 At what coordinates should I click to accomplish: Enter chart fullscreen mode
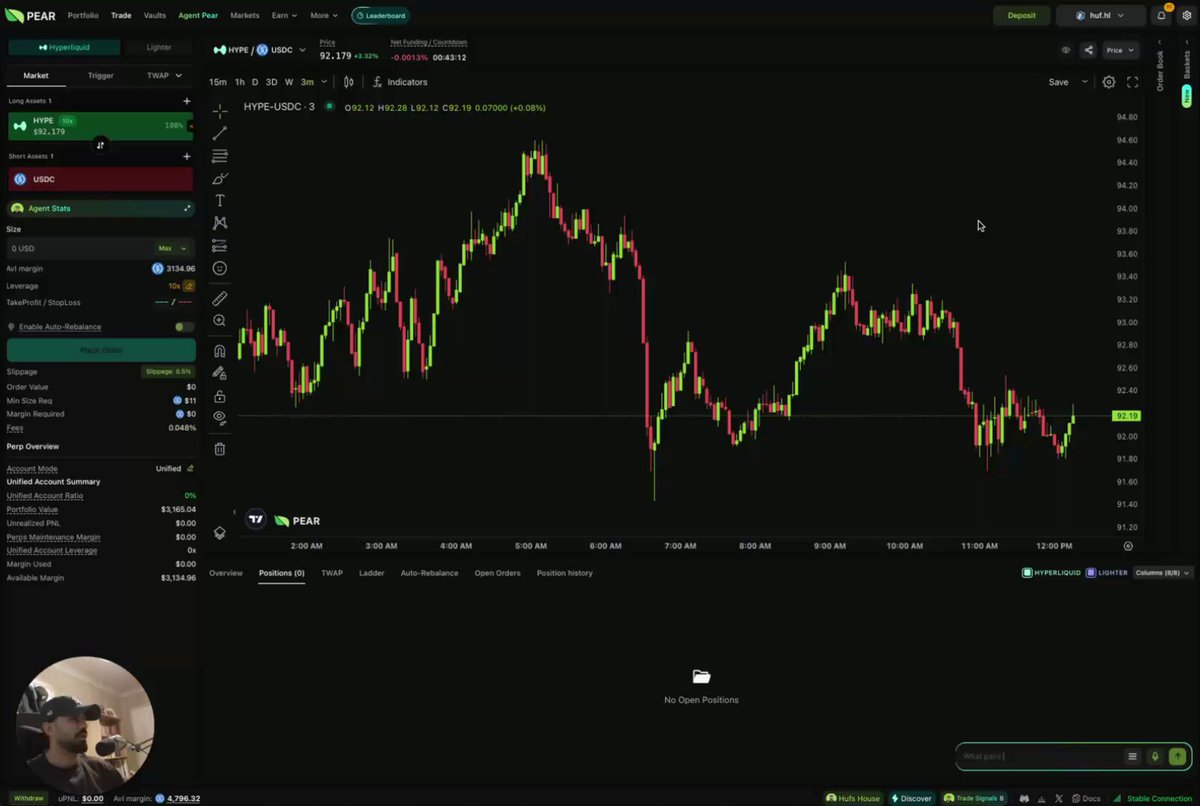[1133, 82]
